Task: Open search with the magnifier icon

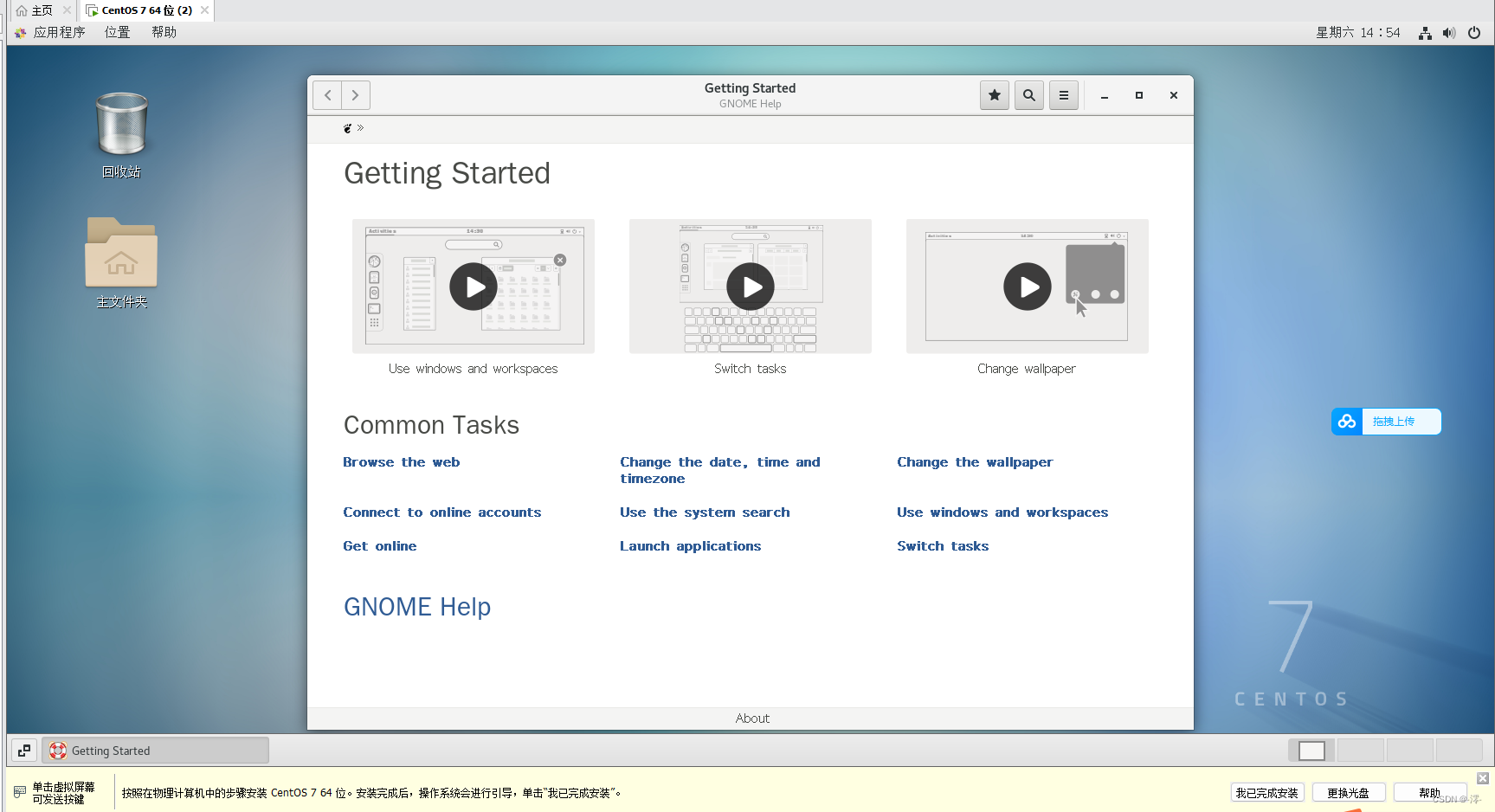Action: [1029, 95]
